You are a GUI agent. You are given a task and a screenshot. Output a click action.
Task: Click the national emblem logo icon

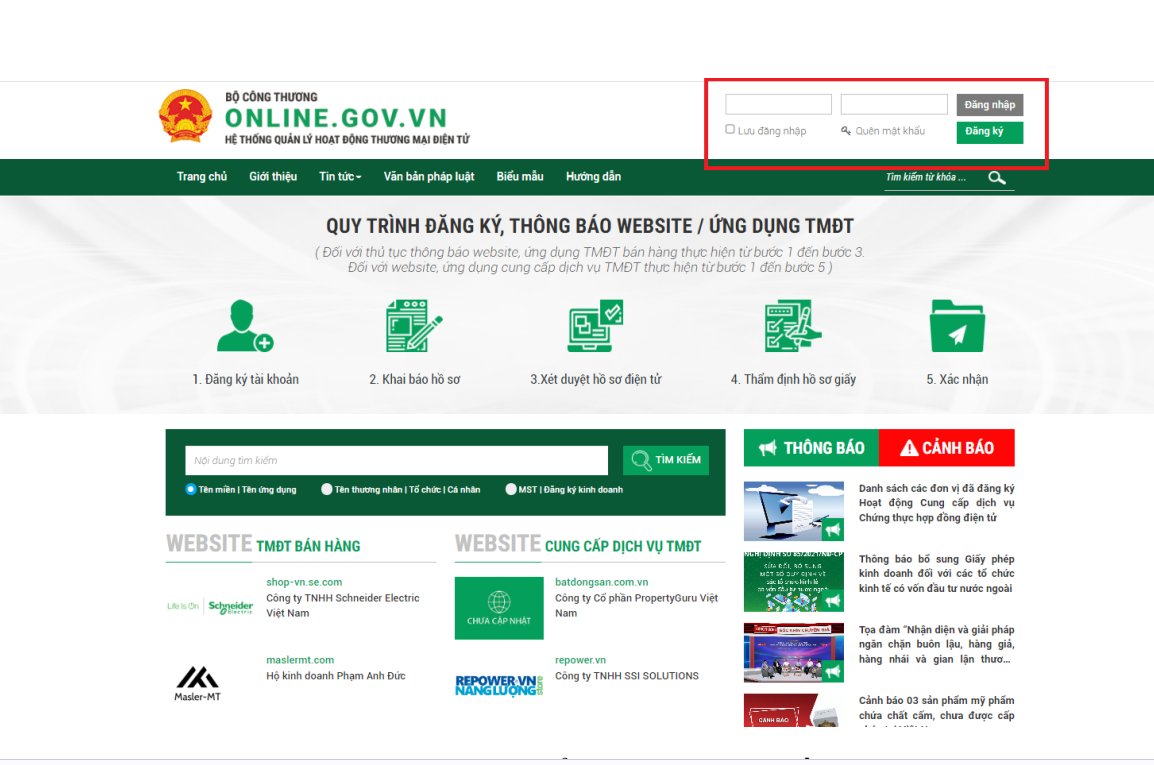185,116
